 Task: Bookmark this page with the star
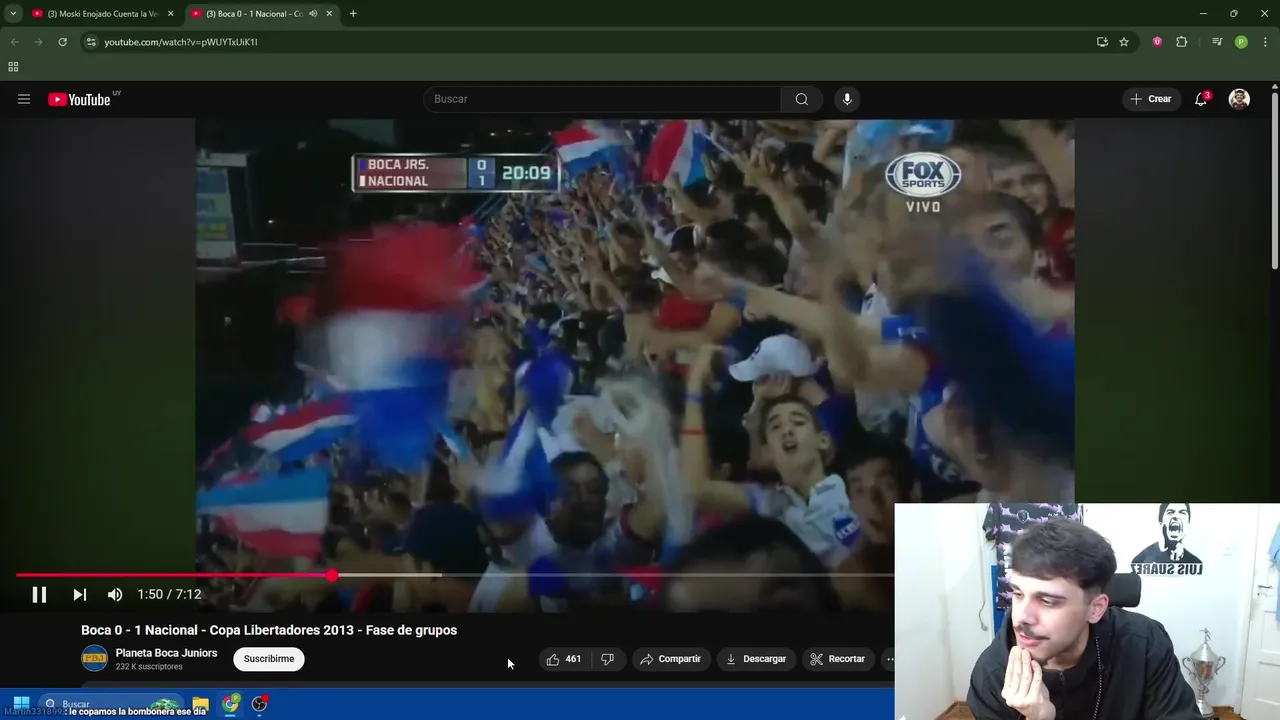click(x=1124, y=42)
